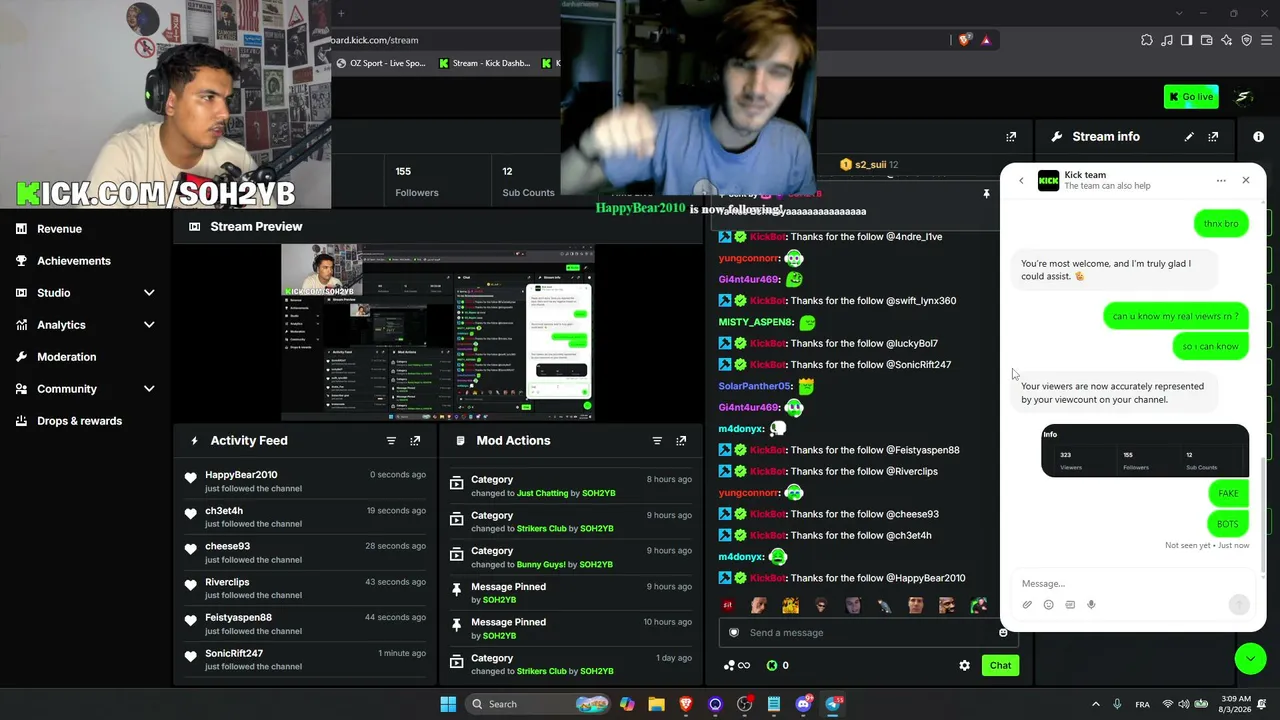Open emoji picker in the support chat
This screenshot has height=720, width=1280.
click(1048, 605)
